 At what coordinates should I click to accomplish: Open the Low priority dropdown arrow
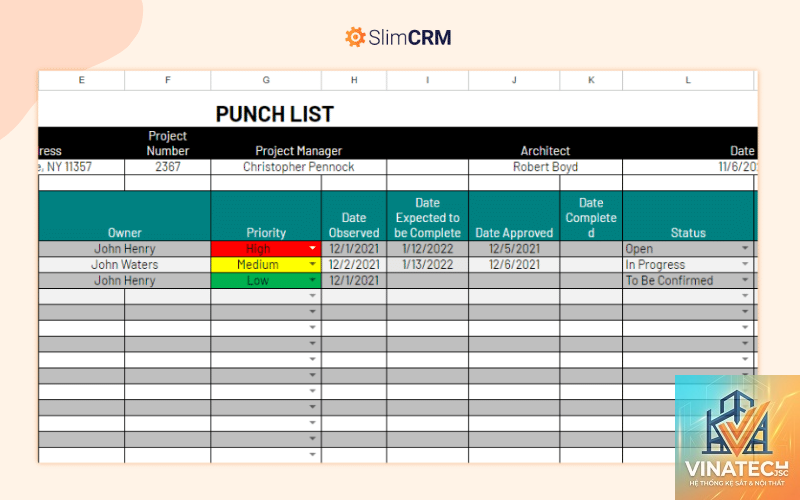(312, 280)
